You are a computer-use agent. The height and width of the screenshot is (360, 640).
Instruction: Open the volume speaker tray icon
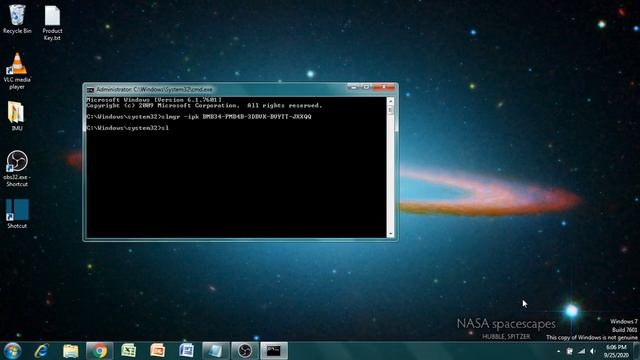(593, 351)
